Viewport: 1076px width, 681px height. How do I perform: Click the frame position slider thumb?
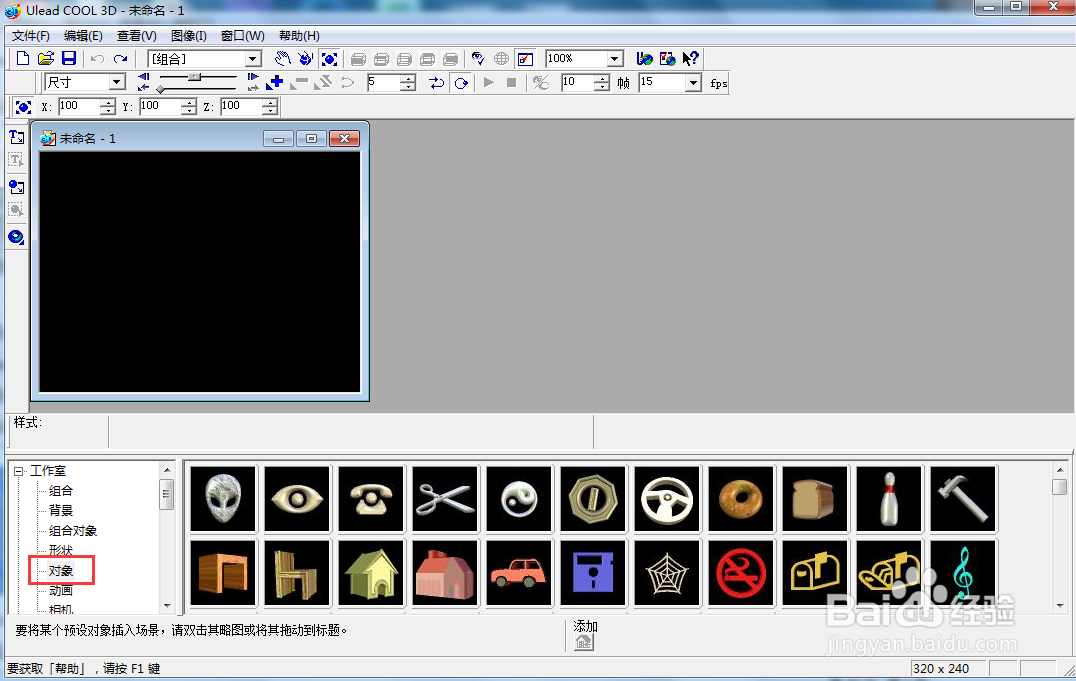(x=196, y=77)
